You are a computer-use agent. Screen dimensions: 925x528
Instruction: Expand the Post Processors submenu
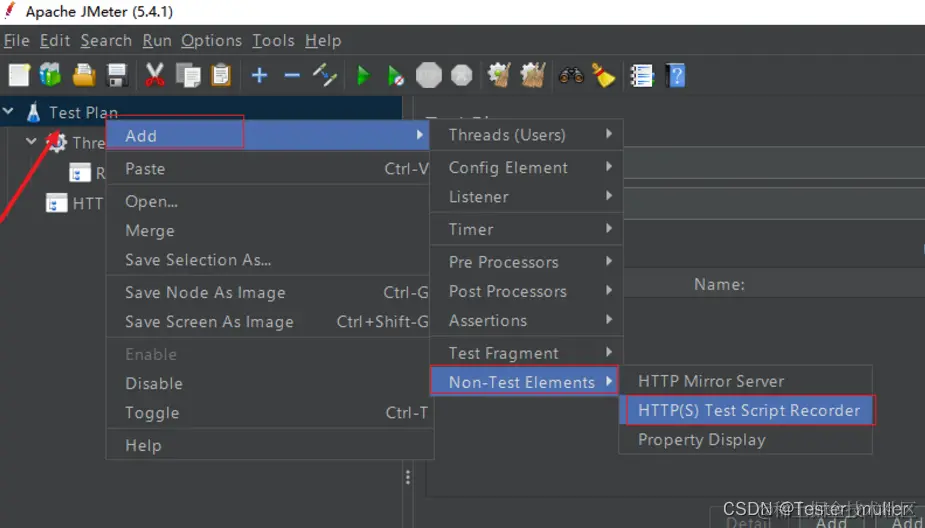point(526,291)
